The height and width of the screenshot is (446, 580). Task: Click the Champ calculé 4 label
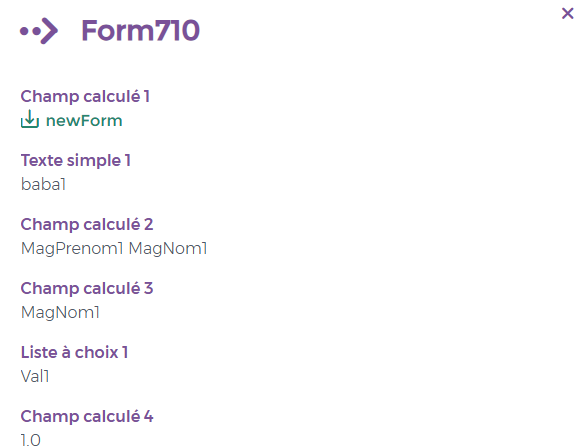coord(87,416)
